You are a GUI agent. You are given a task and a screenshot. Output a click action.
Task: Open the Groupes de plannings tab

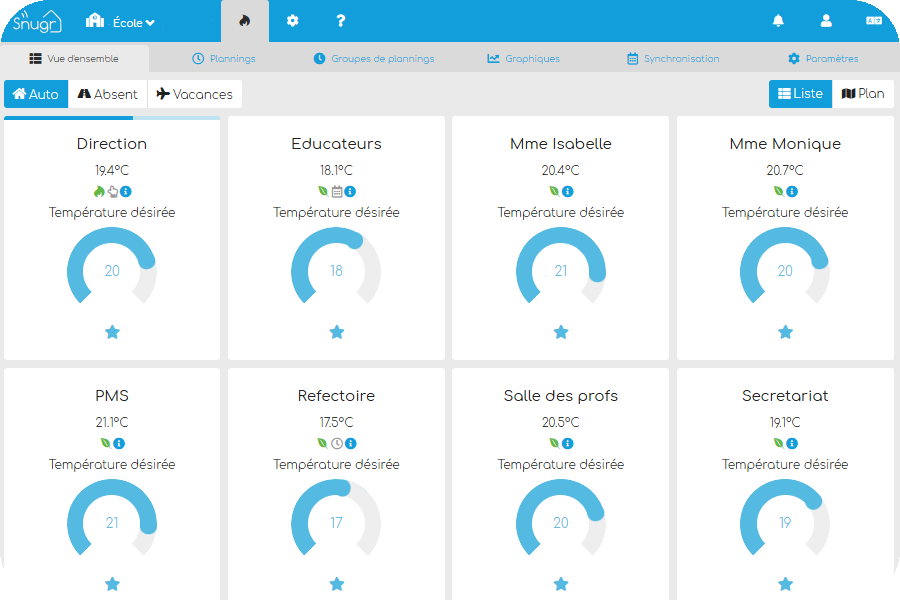tap(374, 59)
